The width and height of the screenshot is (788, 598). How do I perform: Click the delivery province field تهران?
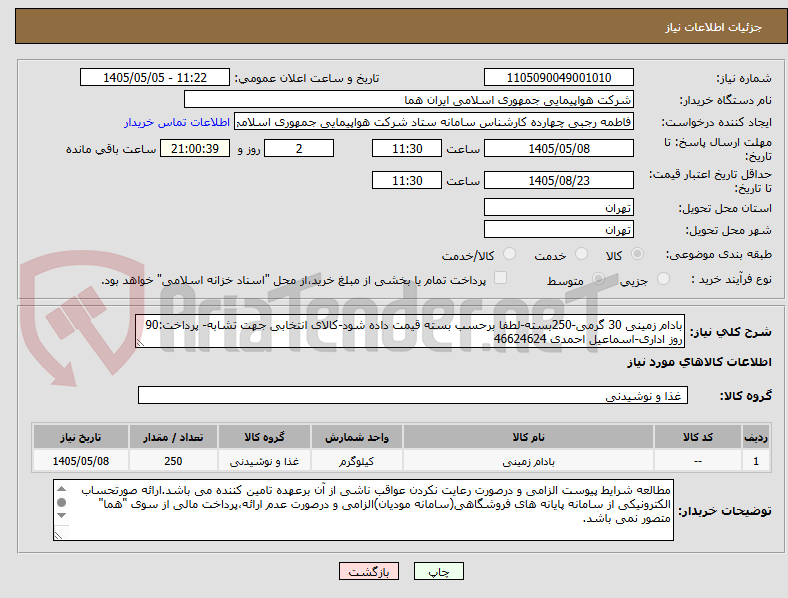(x=558, y=208)
